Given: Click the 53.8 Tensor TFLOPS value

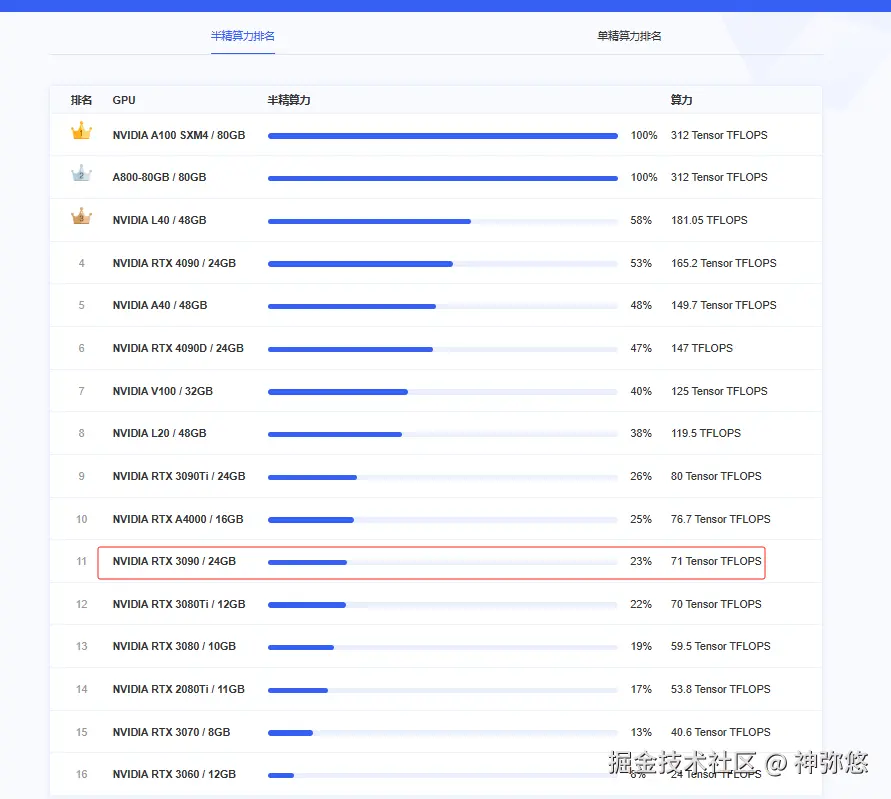Looking at the screenshot, I should (721, 689).
